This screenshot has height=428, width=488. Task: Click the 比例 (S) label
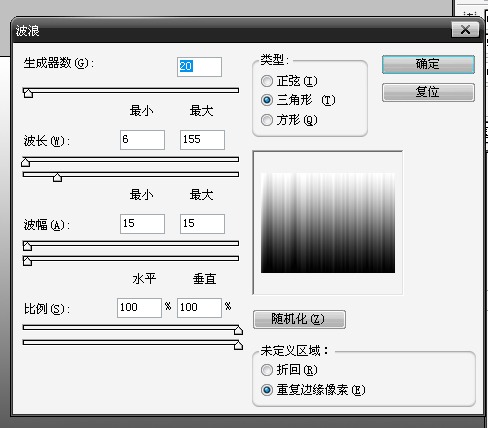tap(47, 309)
